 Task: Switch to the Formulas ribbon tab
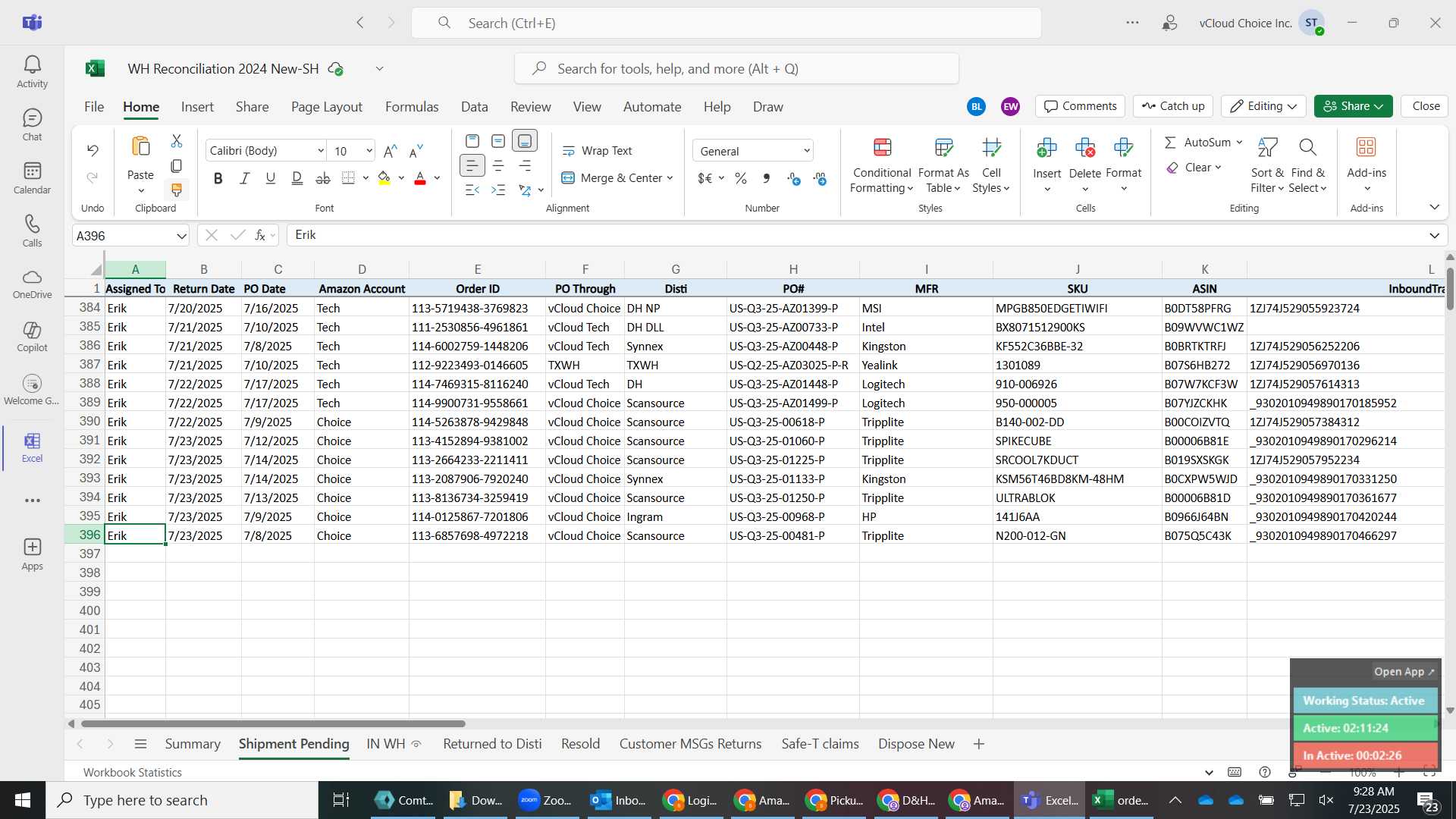(412, 107)
